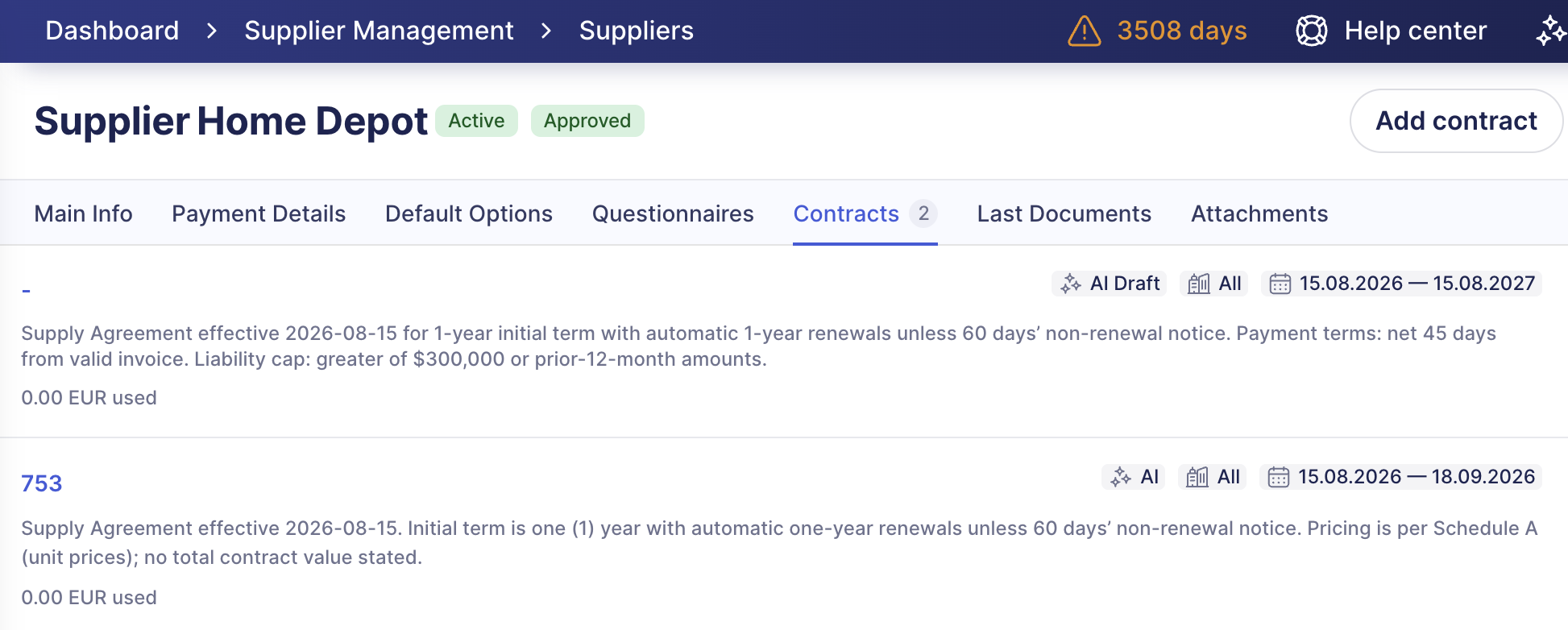This screenshot has height=630, width=1568.
Task: Select the Contracts tab
Action: pyautogui.click(x=865, y=213)
